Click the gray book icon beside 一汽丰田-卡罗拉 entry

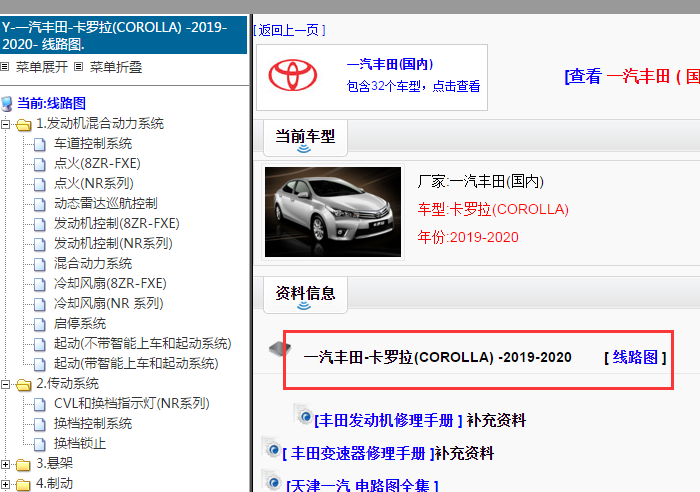tap(280, 349)
